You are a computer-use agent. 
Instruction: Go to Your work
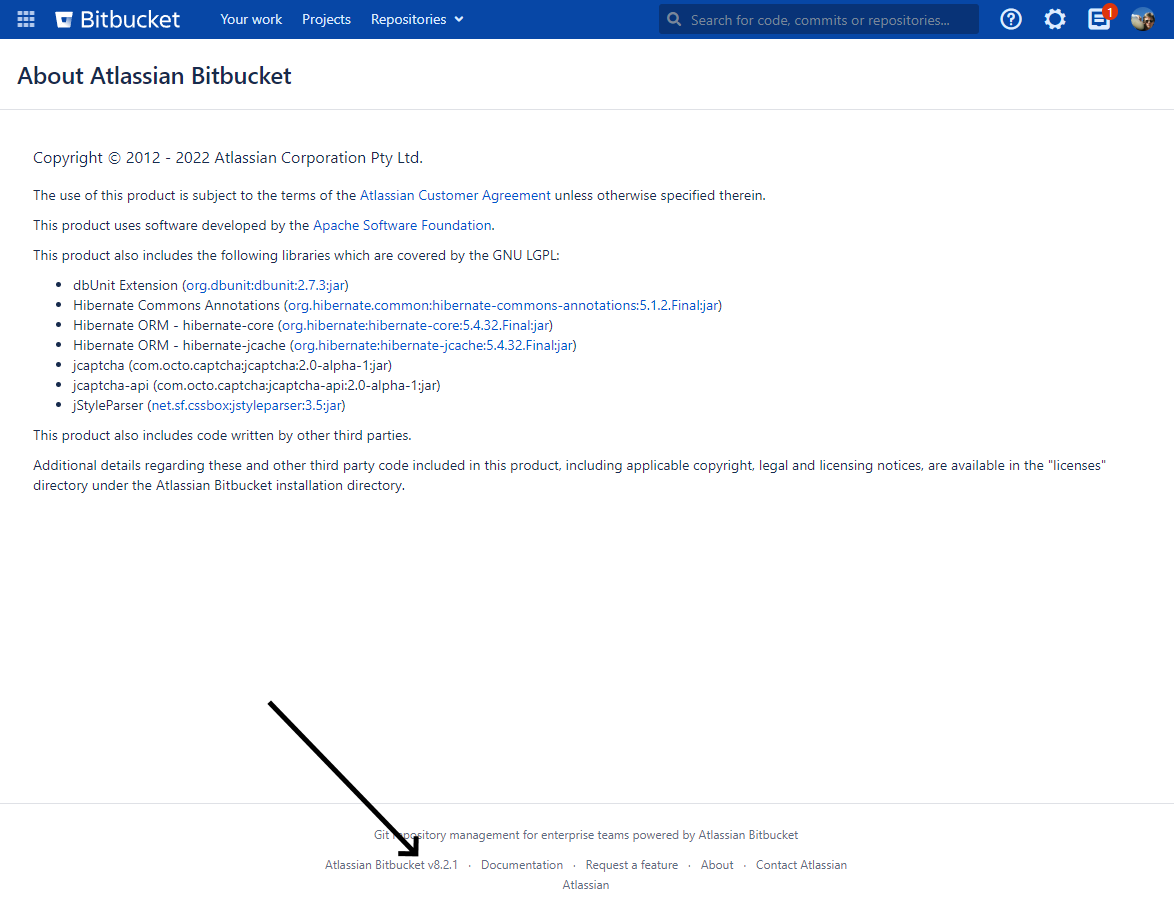point(251,19)
